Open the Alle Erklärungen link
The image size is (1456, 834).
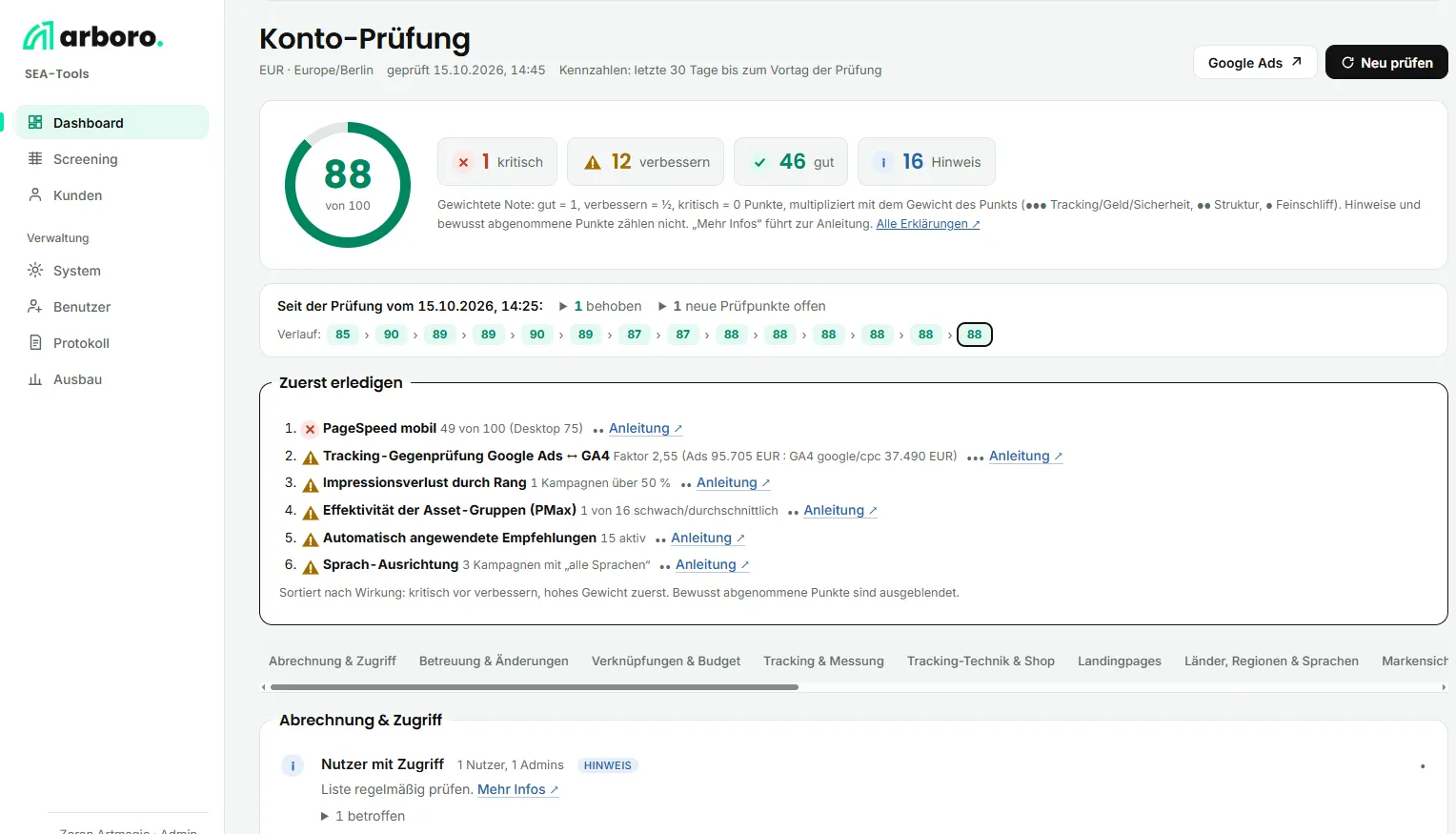click(x=928, y=224)
